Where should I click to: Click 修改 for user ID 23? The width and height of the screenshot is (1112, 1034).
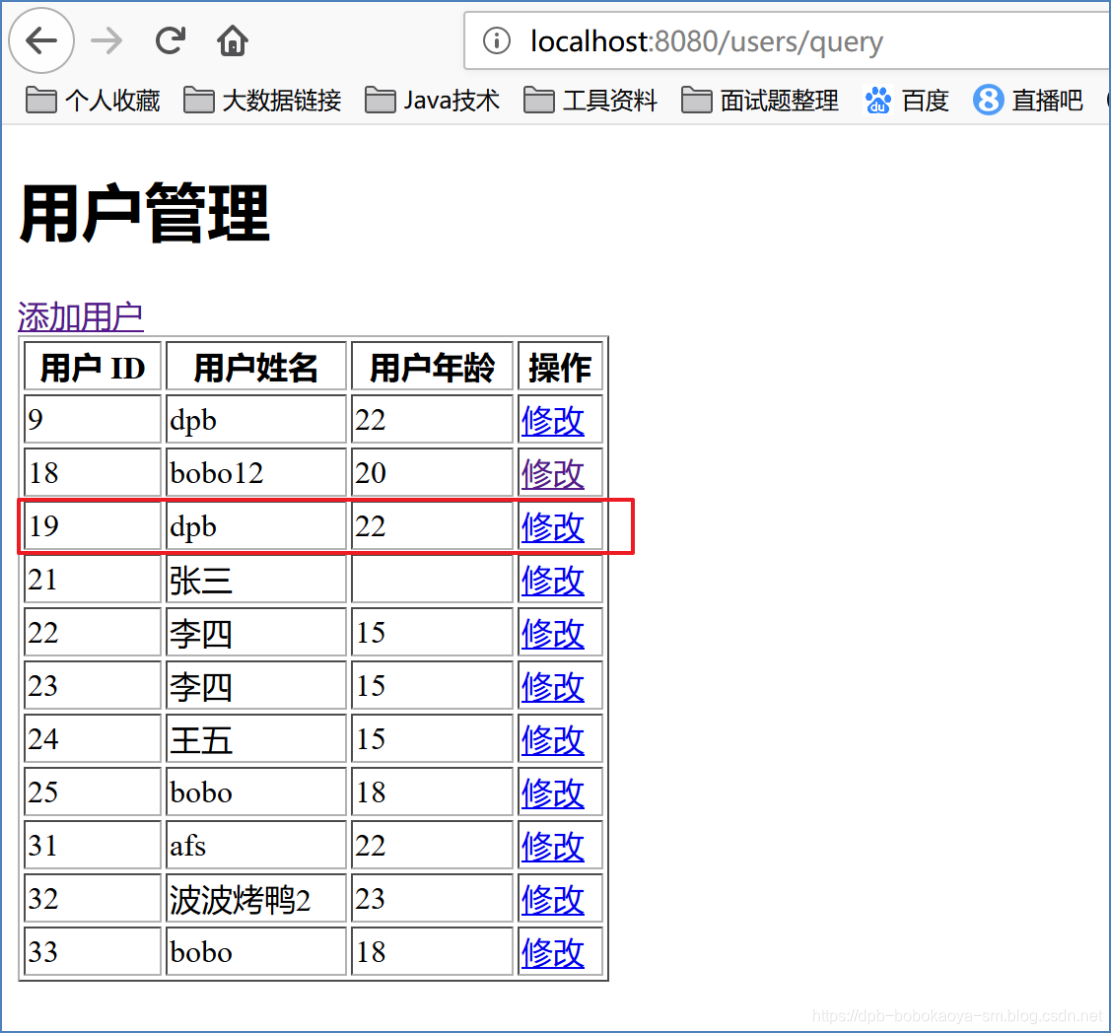552,686
